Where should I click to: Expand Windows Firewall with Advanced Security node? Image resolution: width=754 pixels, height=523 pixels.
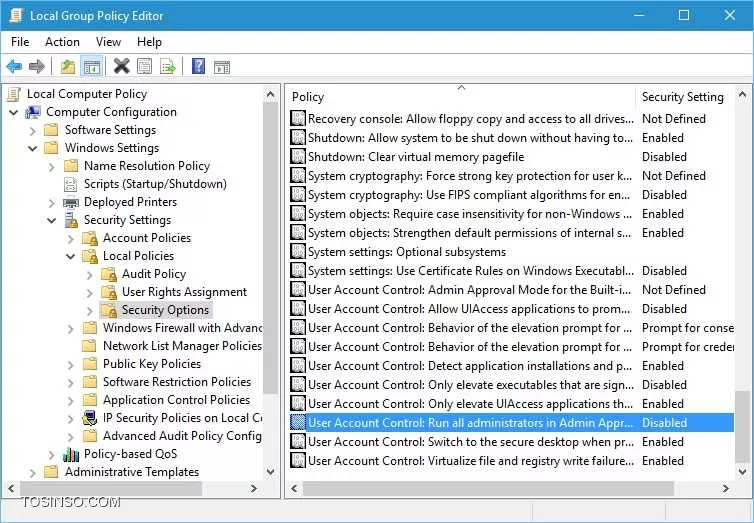pyautogui.click(x=71, y=329)
